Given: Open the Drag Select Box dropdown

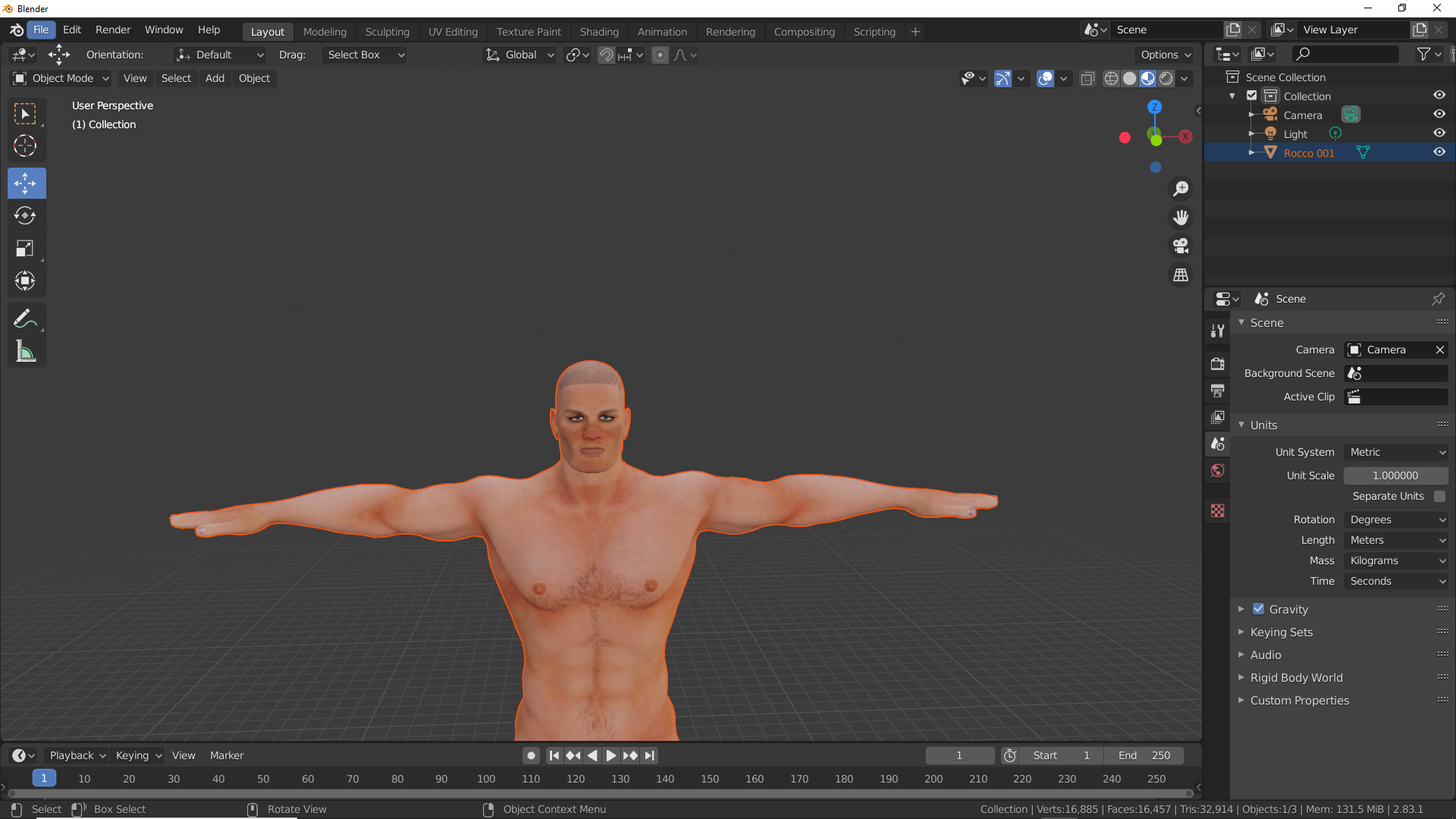Looking at the screenshot, I should click(365, 55).
